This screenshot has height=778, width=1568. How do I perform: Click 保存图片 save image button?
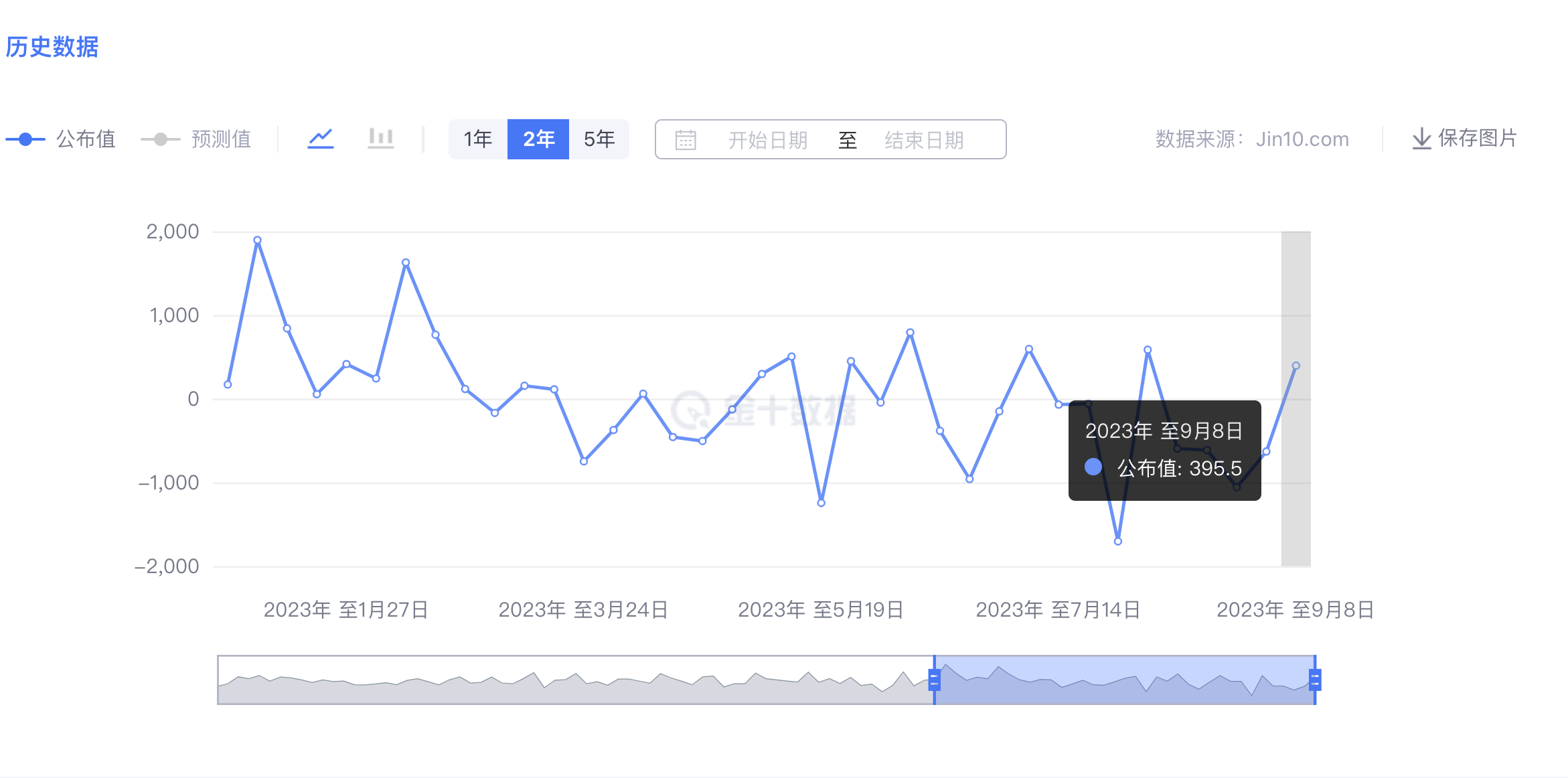[1476, 139]
